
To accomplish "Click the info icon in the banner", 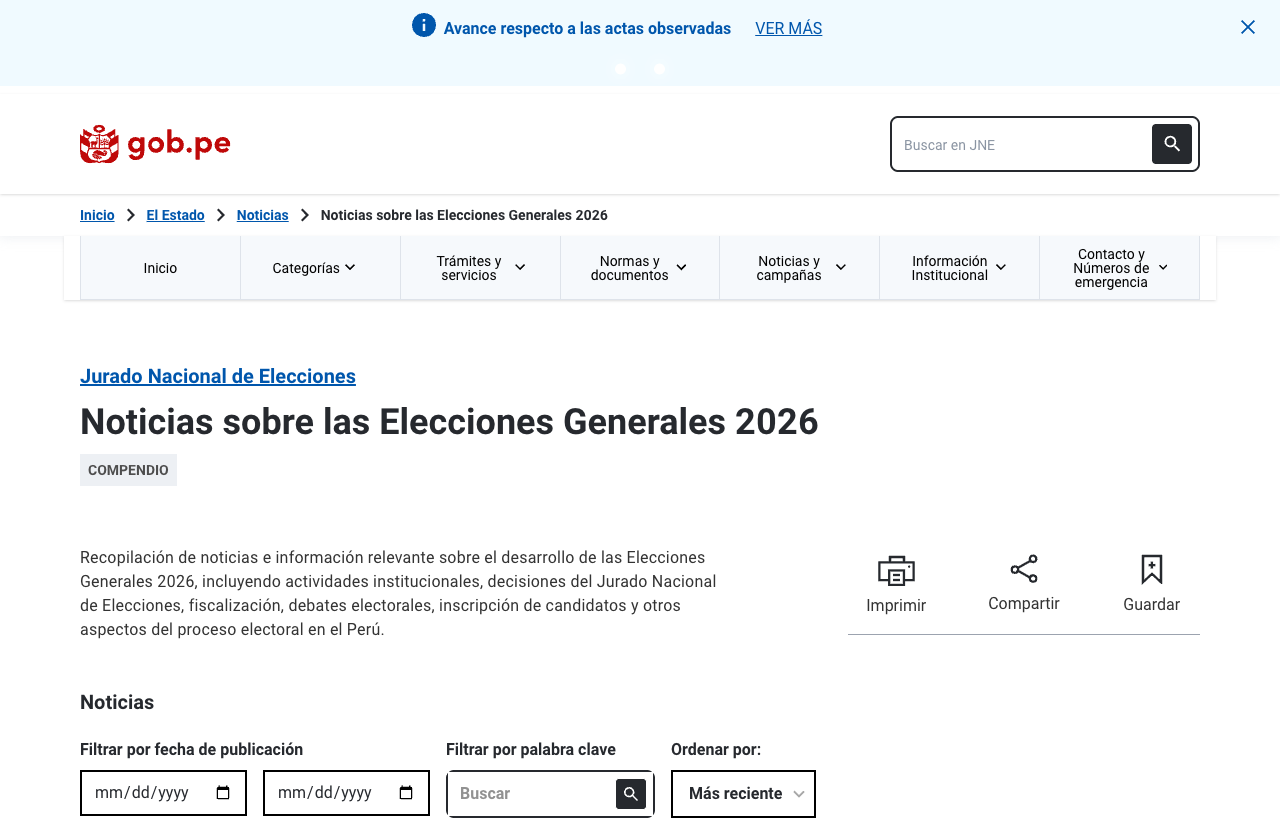I will (x=424, y=25).
